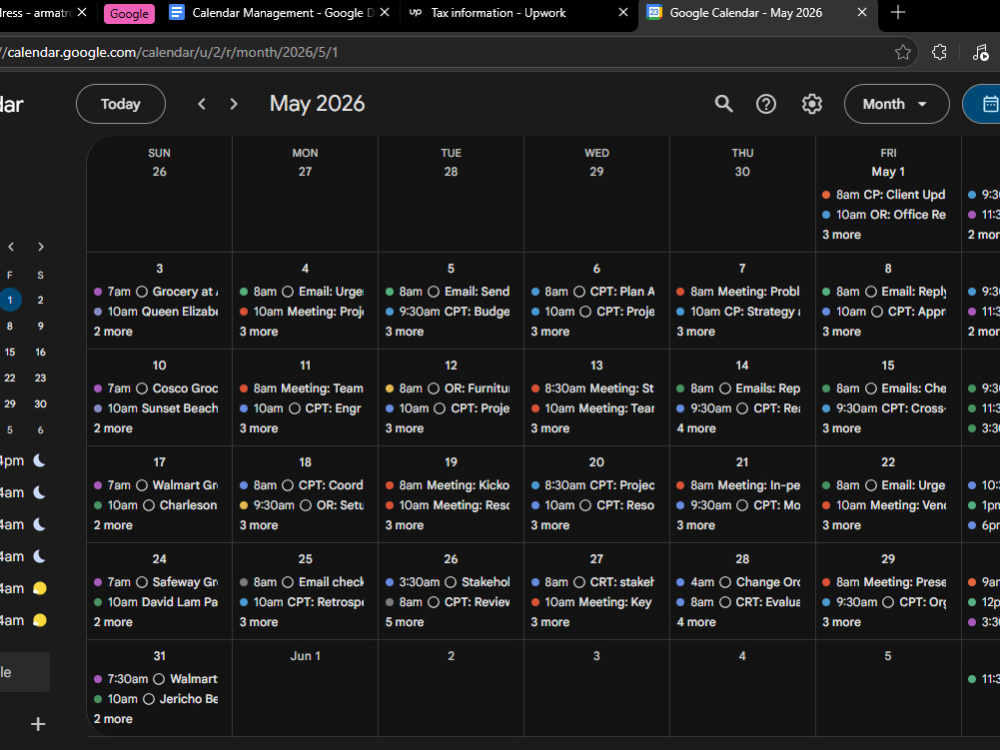Expand 5 more events on Tuesday 26

tap(404, 622)
